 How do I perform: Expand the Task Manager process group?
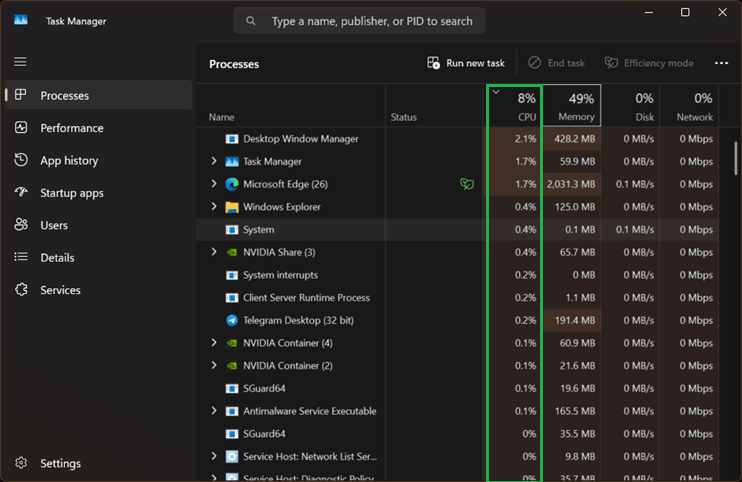click(x=214, y=161)
